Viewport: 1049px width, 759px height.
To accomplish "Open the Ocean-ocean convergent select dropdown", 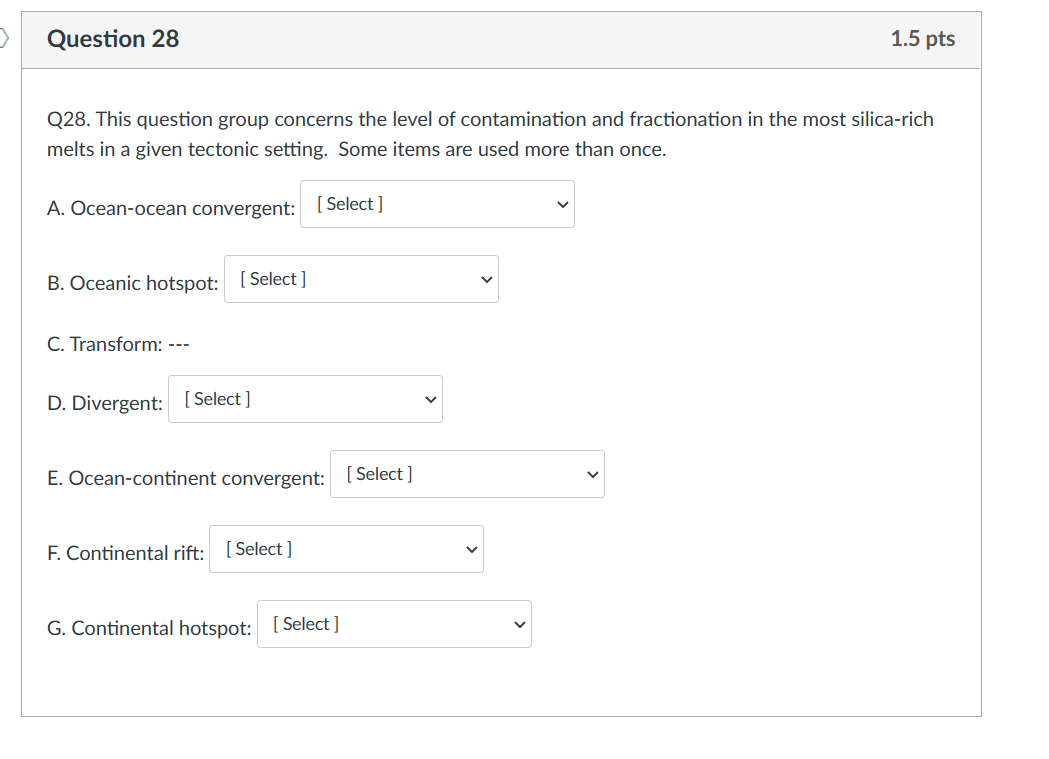I will (x=436, y=204).
